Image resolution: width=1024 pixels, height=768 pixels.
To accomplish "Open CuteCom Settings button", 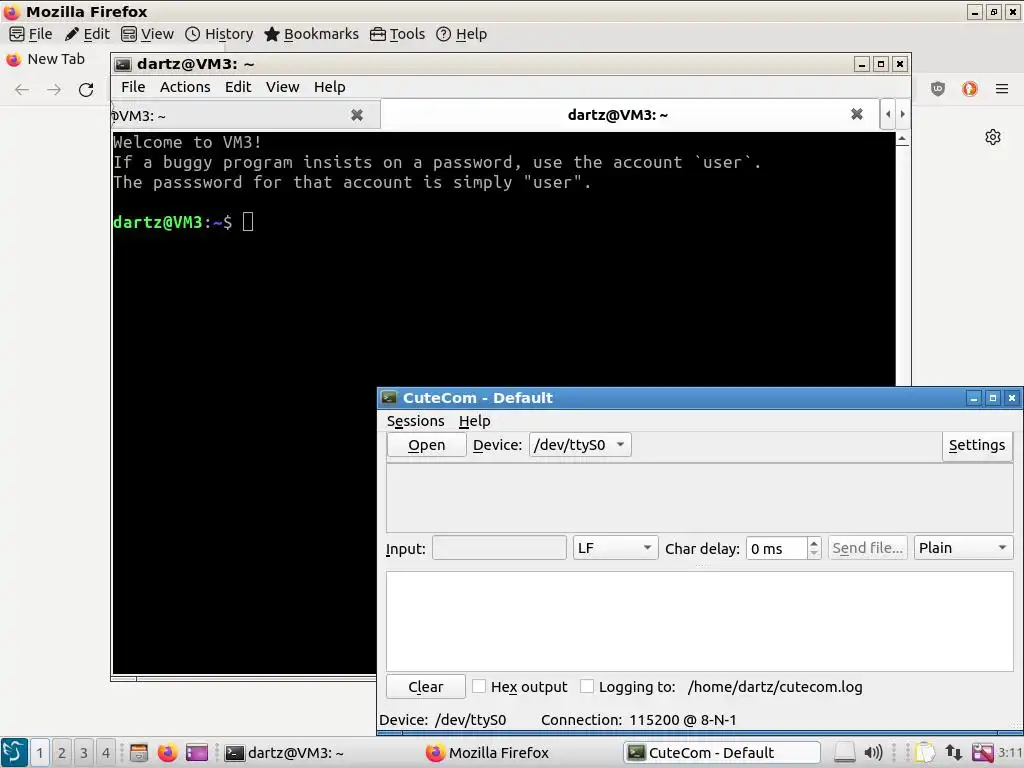I will click(x=977, y=445).
